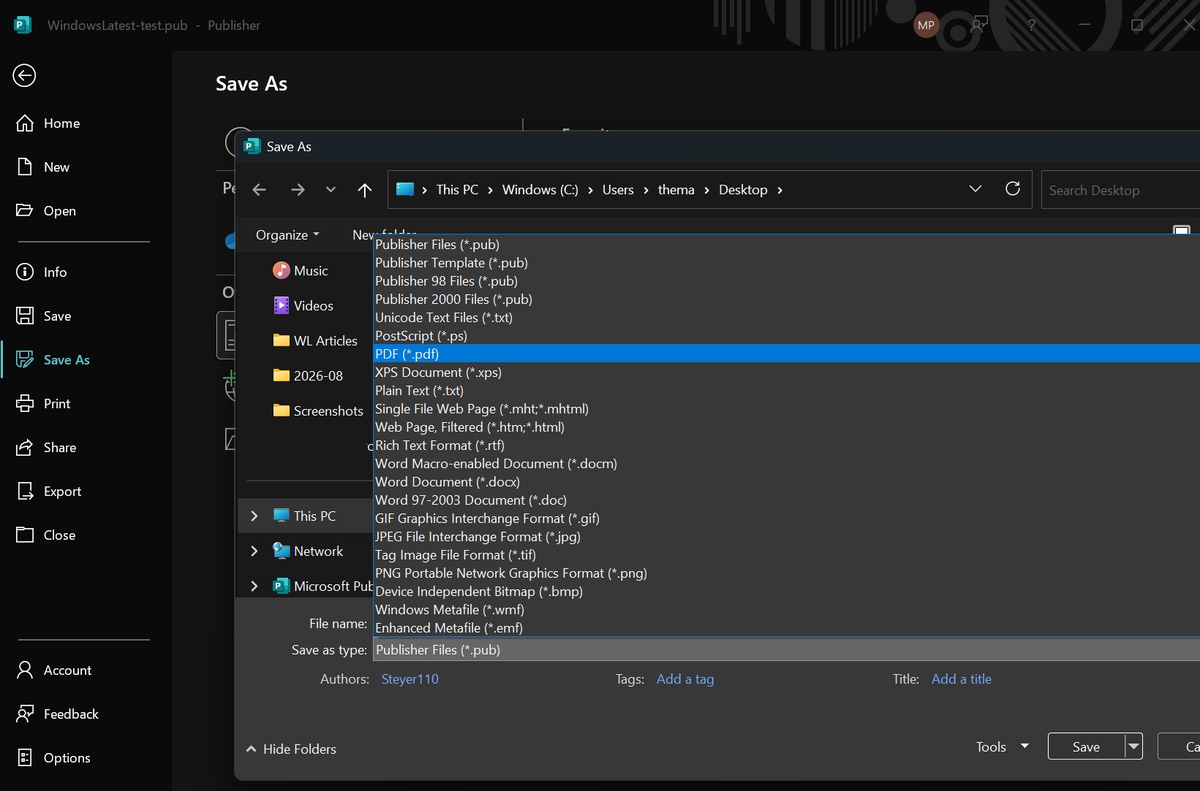Image resolution: width=1200 pixels, height=791 pixels.
Task: Open the WL Articles folder
Action: click(x=315, y=341)
